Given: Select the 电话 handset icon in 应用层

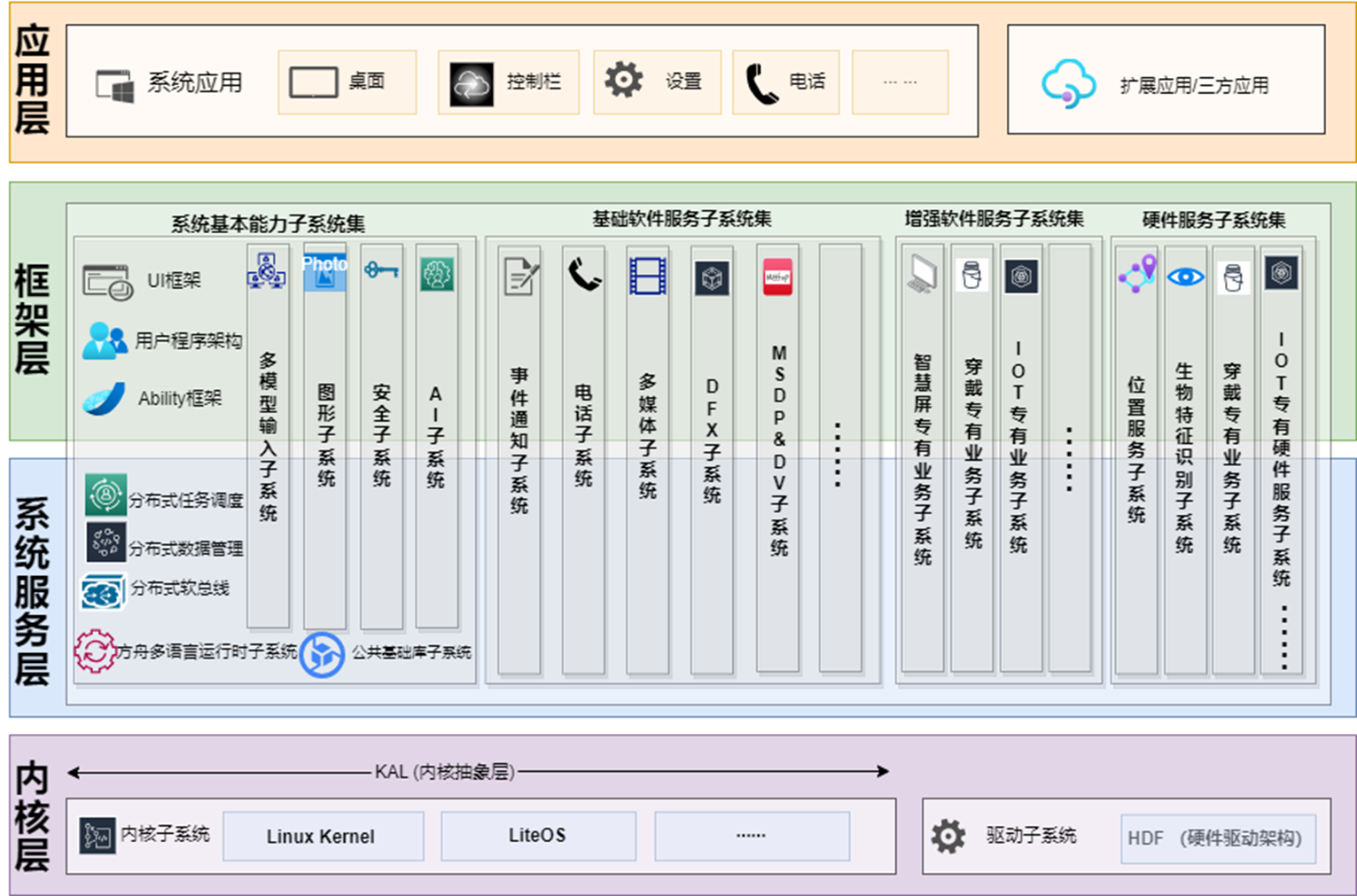Looking at the screenshot, I should tap(761, 84).
